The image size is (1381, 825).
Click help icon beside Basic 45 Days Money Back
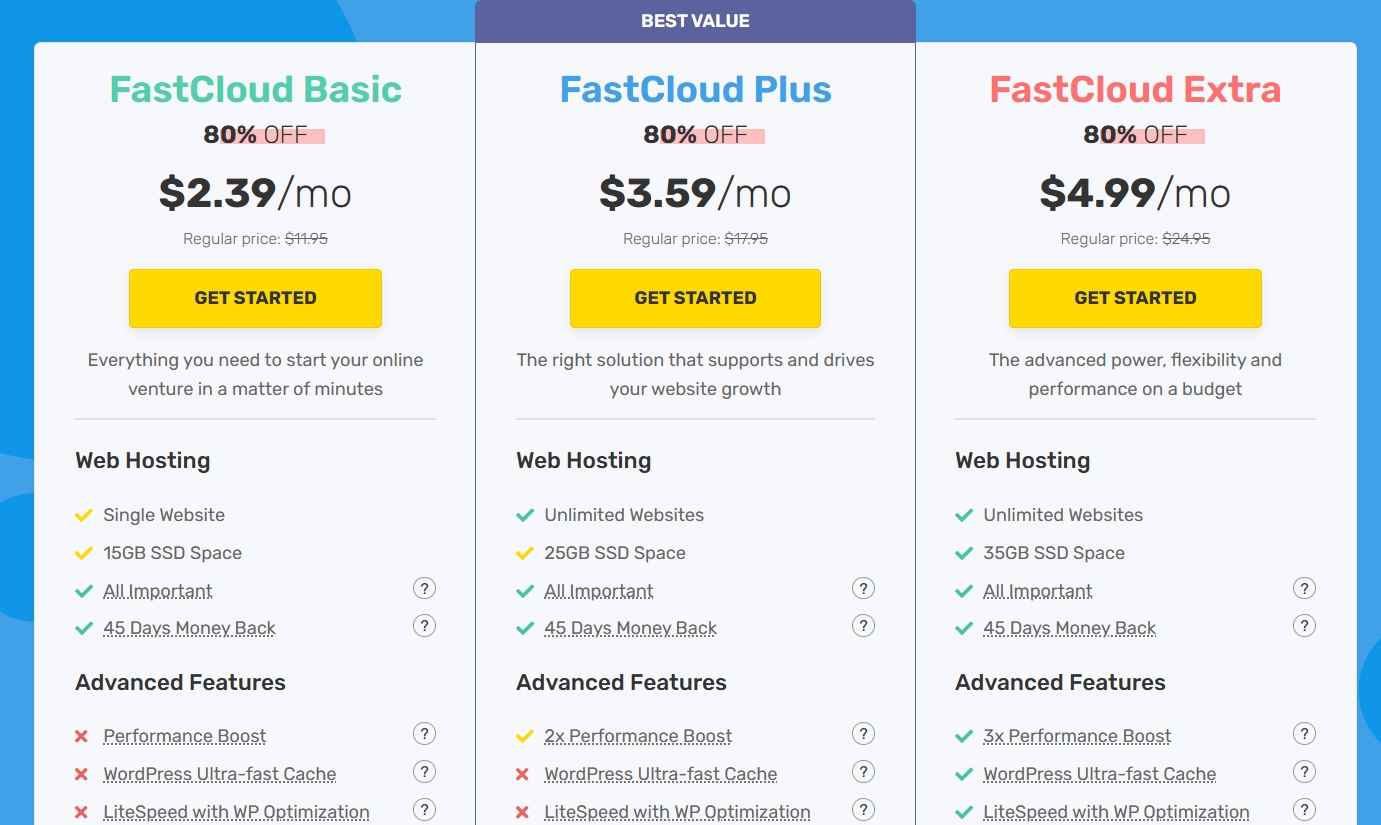pyautogui.click(x=424, y=626)
